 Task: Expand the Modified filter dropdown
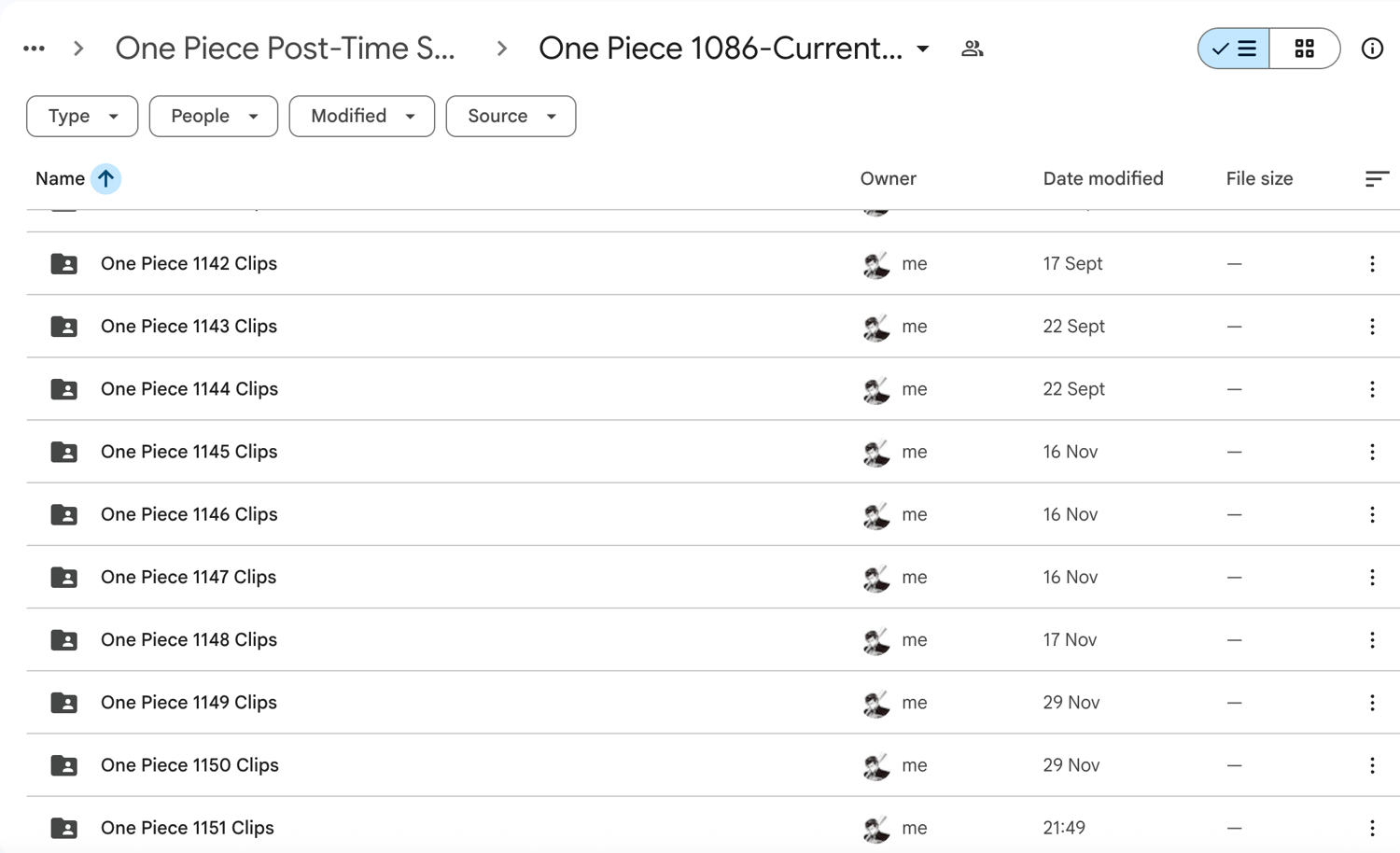click(361, 117)
